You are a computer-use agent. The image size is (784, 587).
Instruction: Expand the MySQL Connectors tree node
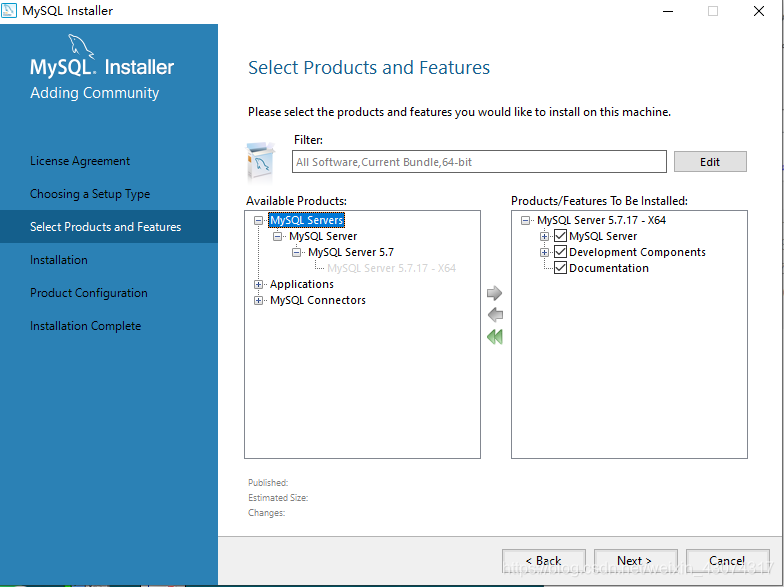[258, 300]
